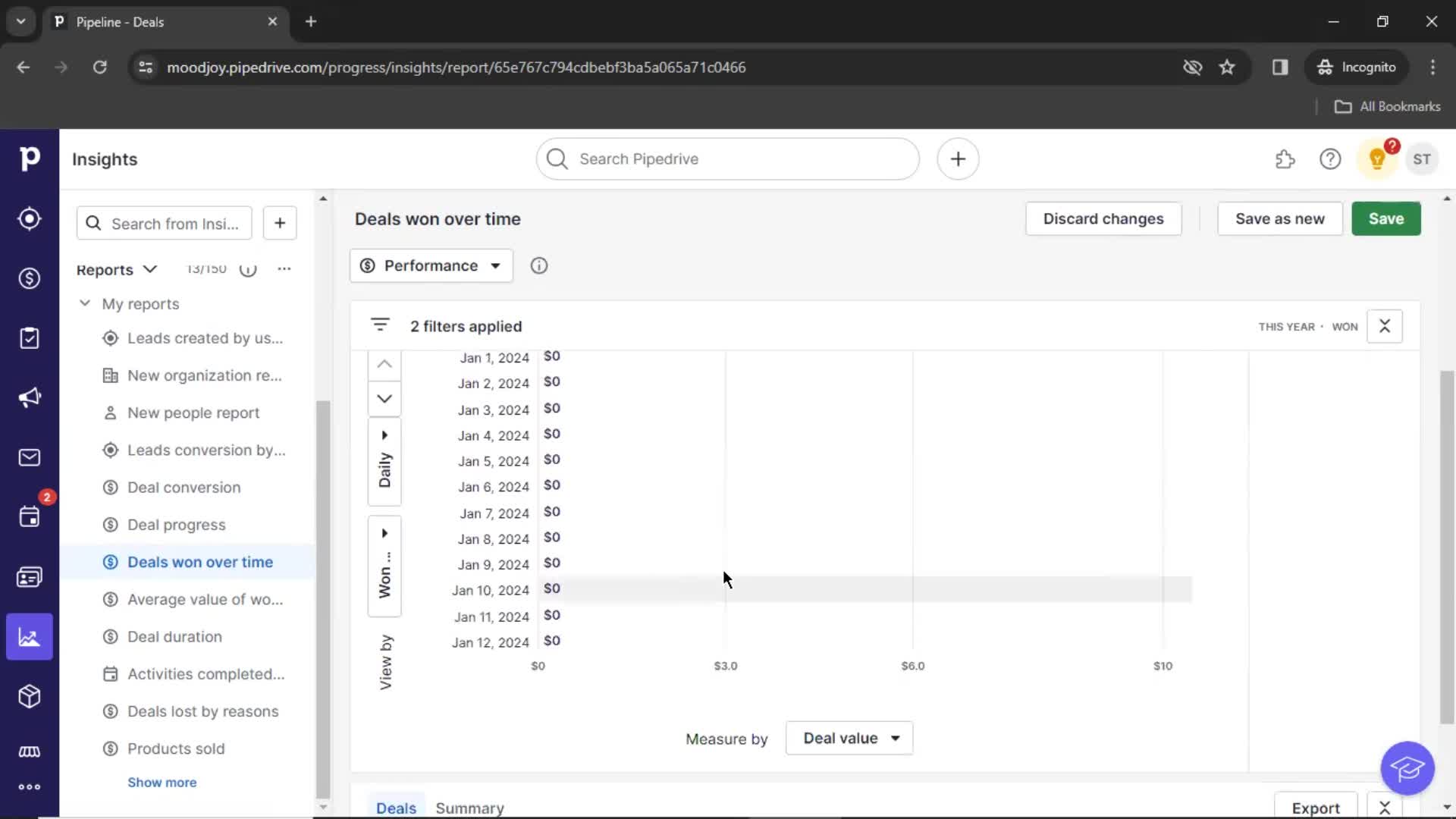1456x819 pixels.
Task: Switch to the Summary tab
Action: click(x=470, y=807)
